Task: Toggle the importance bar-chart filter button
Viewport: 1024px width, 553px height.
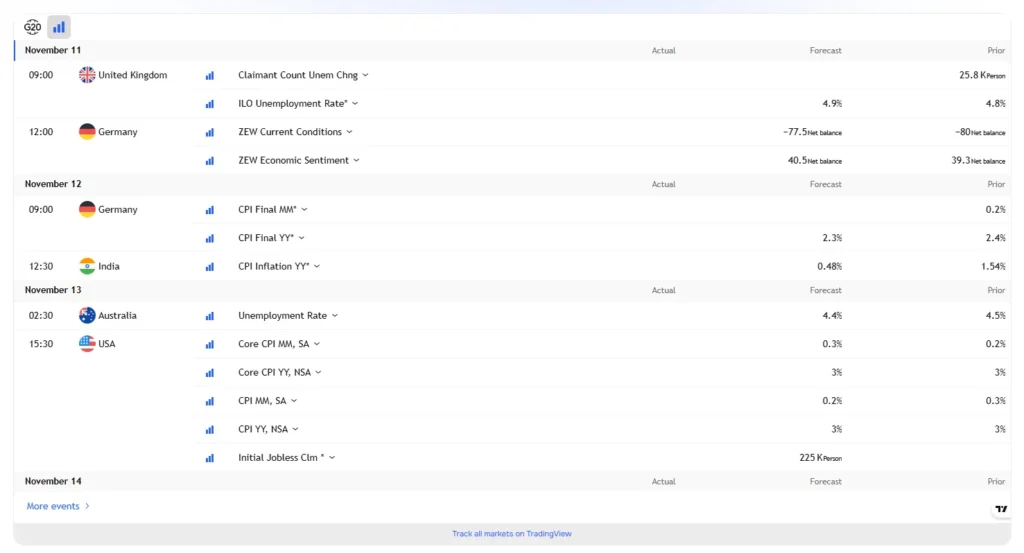Action: (59, 27)
